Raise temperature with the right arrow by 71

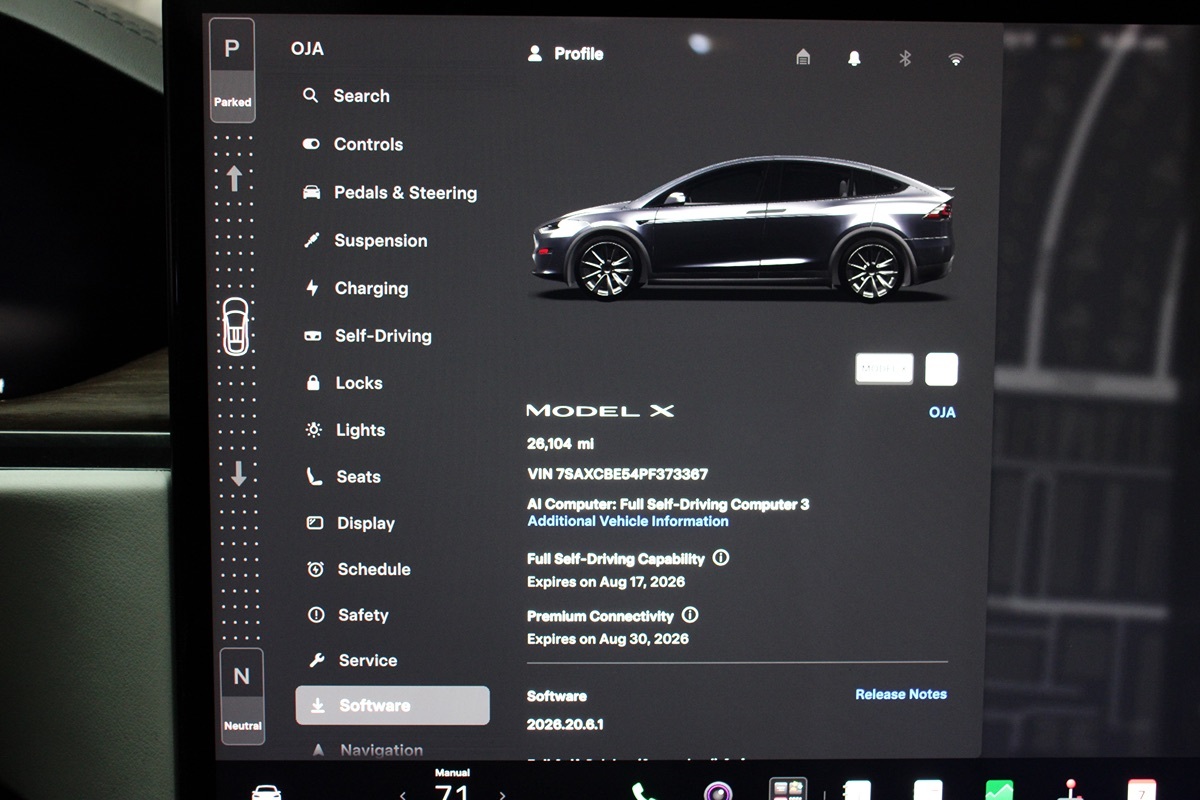pyautogui.click(x=501, y=794)
